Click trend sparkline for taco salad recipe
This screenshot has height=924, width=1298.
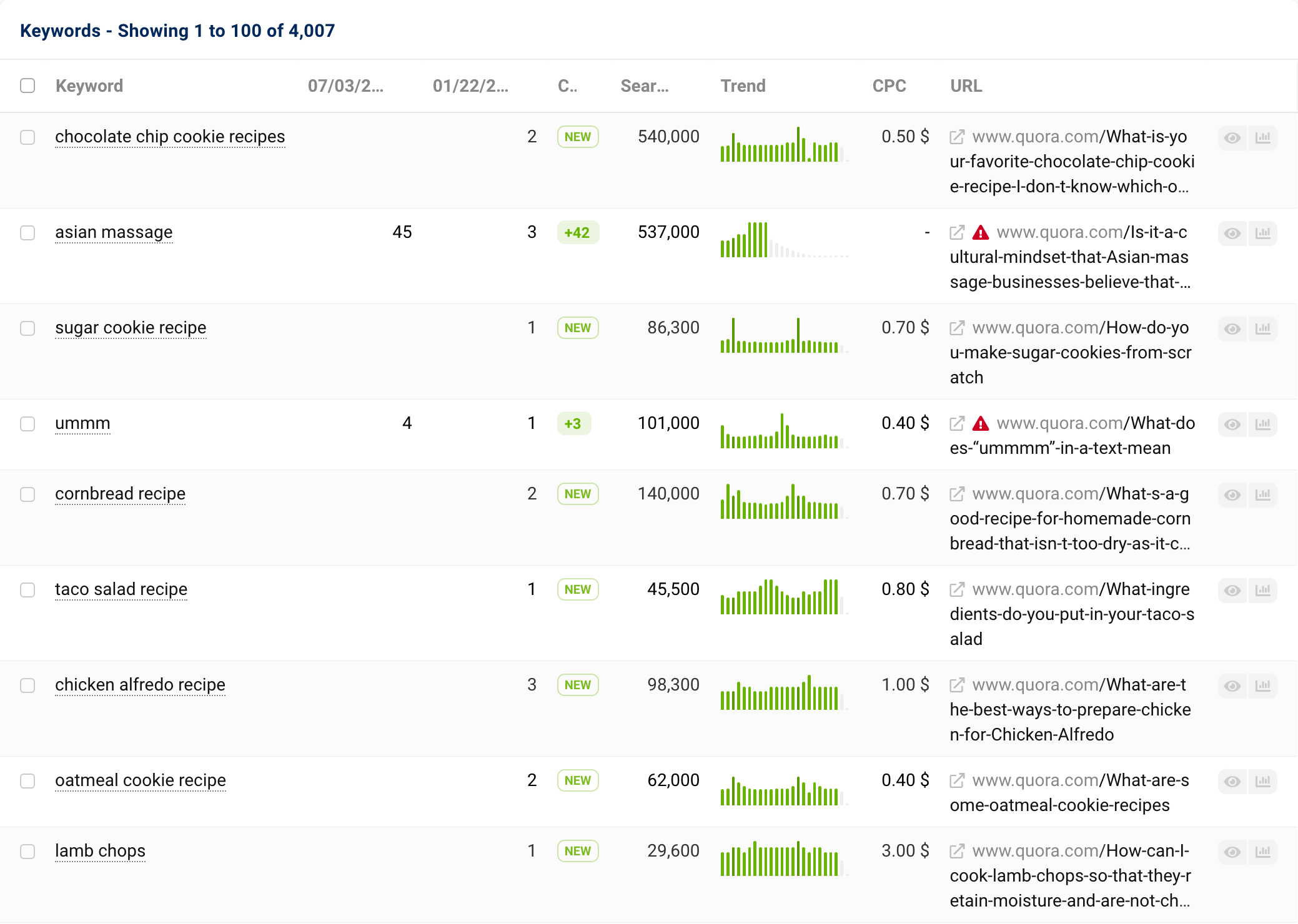click(784, 596)
